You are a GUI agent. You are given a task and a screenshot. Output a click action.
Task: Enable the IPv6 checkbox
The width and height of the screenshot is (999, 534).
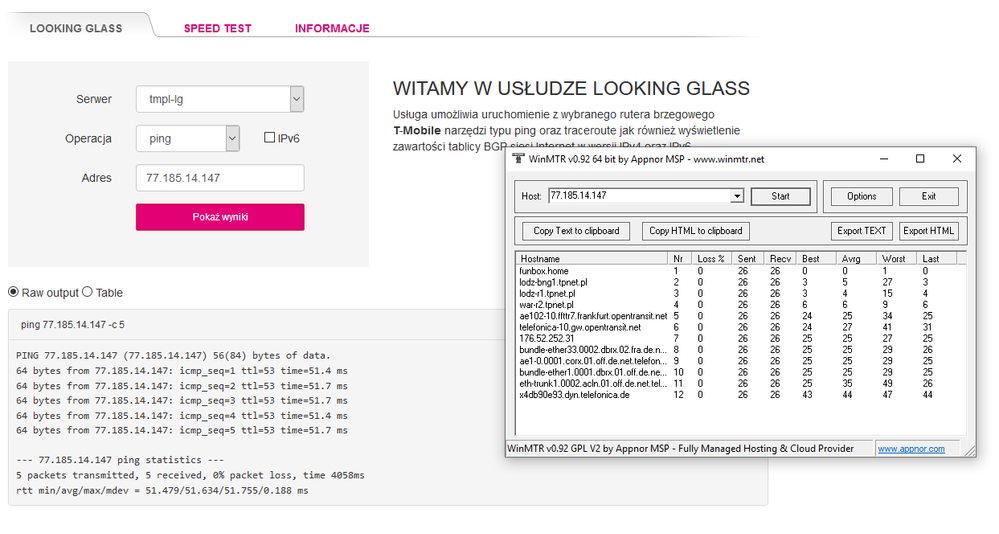pos(269,138)
